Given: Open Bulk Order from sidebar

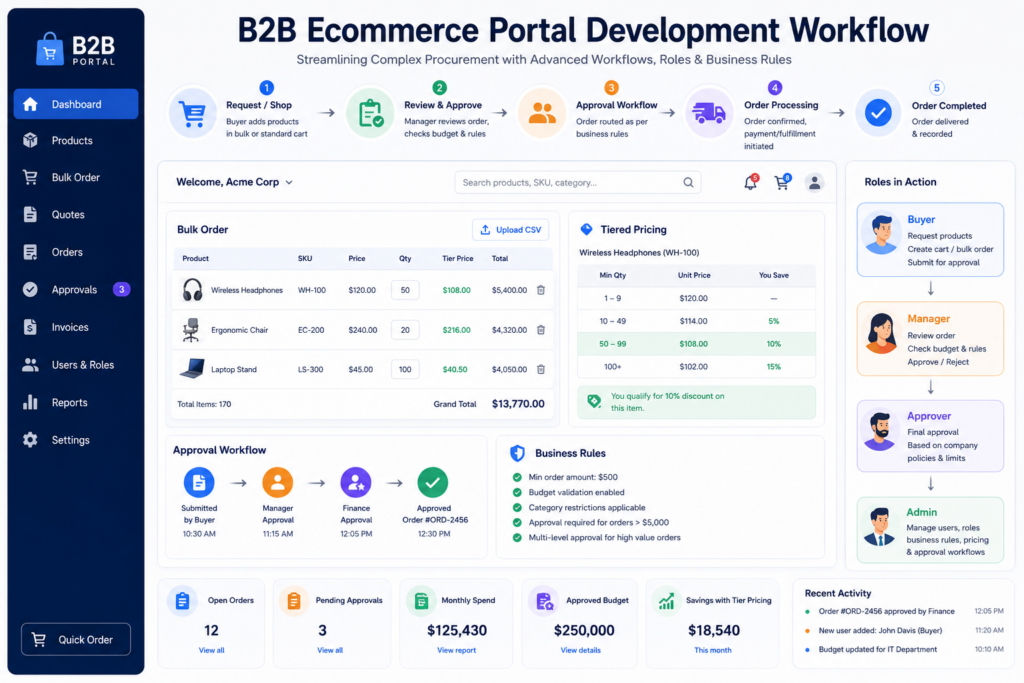Looking at the screenshot, I should point(76,177).
